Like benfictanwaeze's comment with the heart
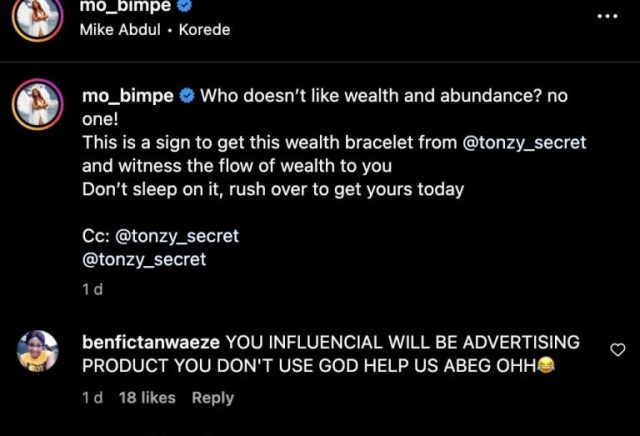Screen dimensions: 640x436 point(617,349)
